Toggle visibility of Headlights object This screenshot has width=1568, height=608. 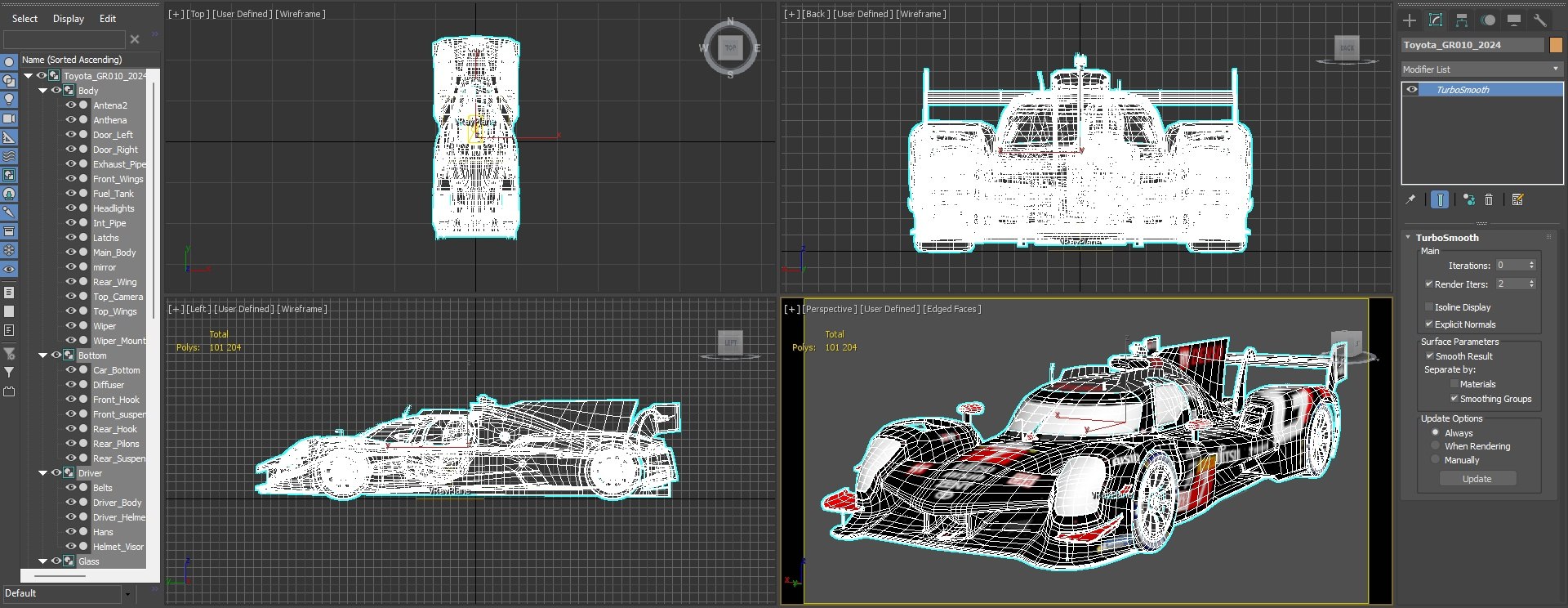pyautogui.click(x=71, y=208)
